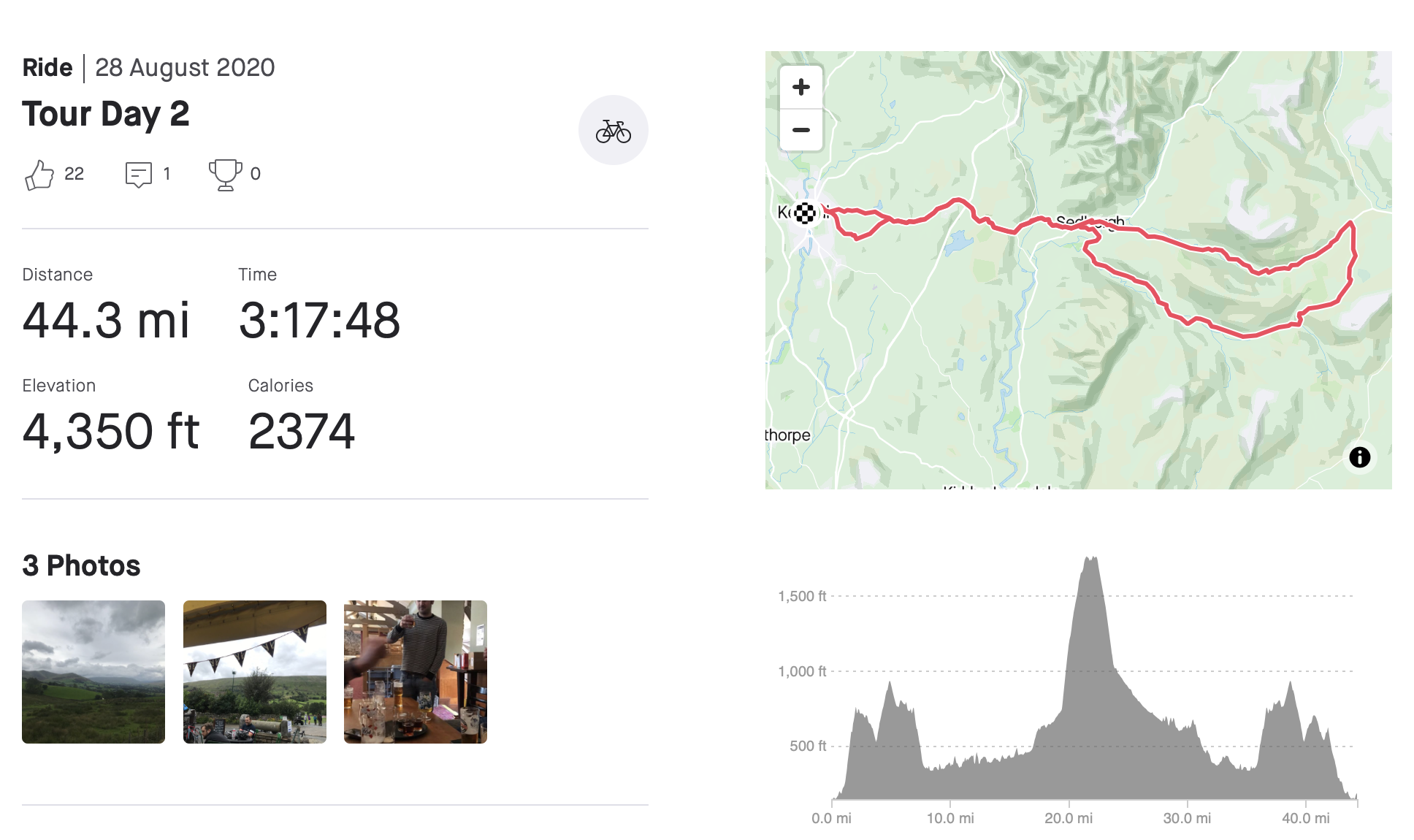Click the trophy achievements icon
Image resolution: width=1414 pixels, height=840 pixels.
[225, 175]
